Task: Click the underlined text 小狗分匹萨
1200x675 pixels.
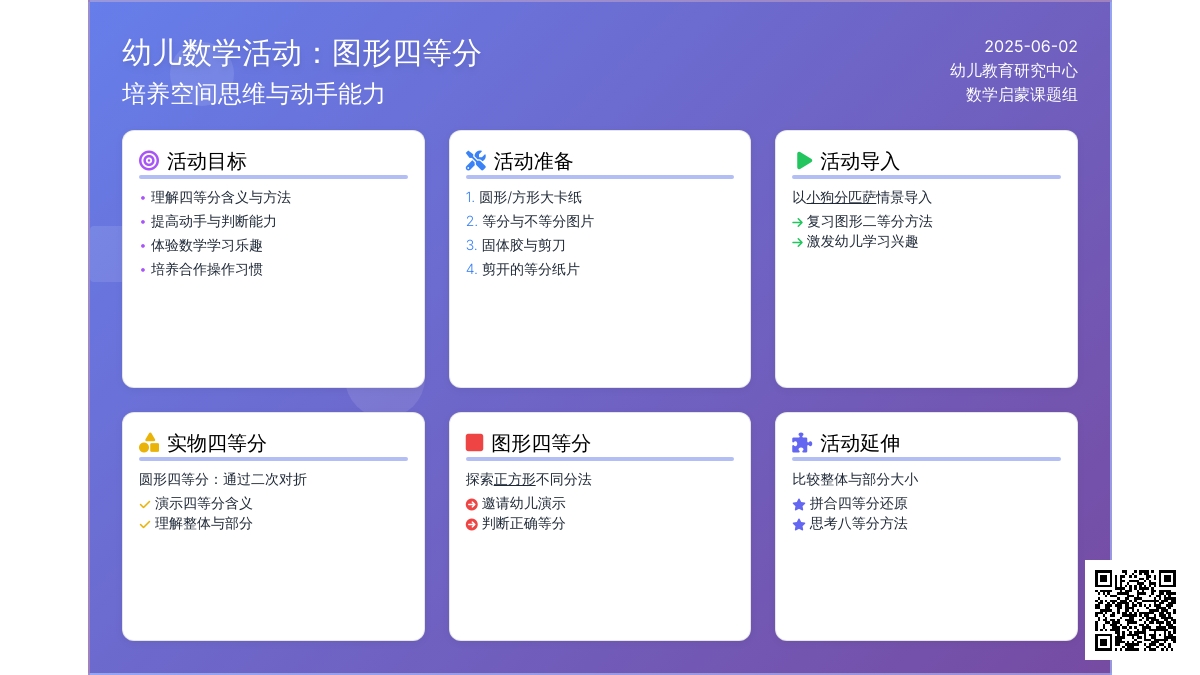Action: pos(841,198)
